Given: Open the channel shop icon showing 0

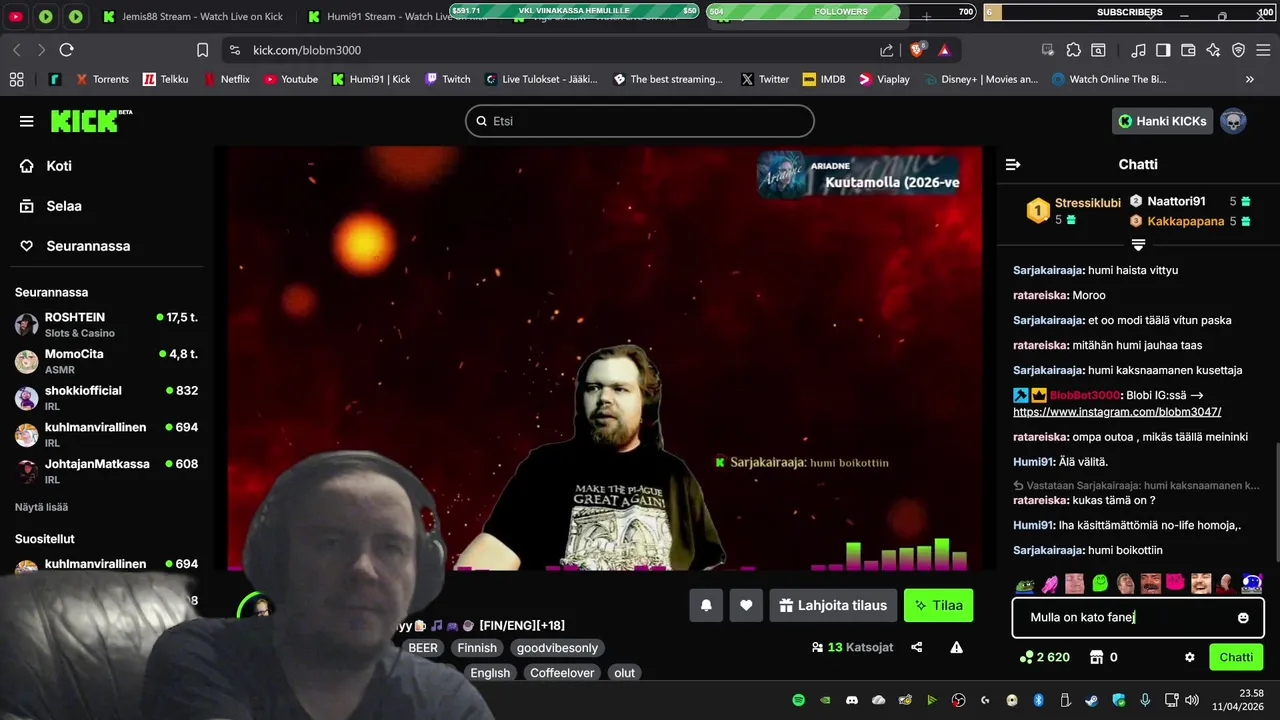Looking at the screenshot, I should 1096,657.
